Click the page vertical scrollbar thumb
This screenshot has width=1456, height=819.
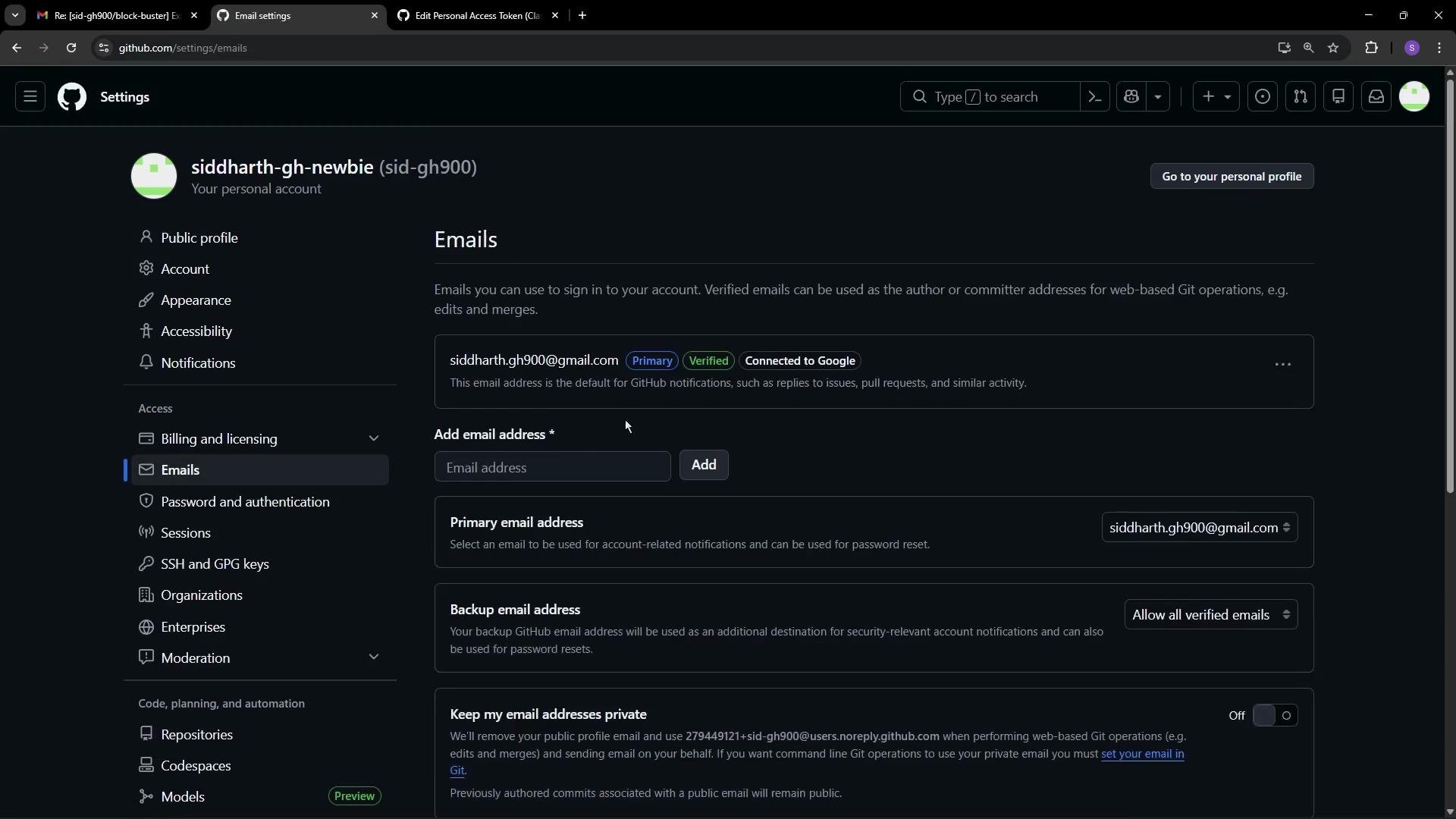point(1450,286)
